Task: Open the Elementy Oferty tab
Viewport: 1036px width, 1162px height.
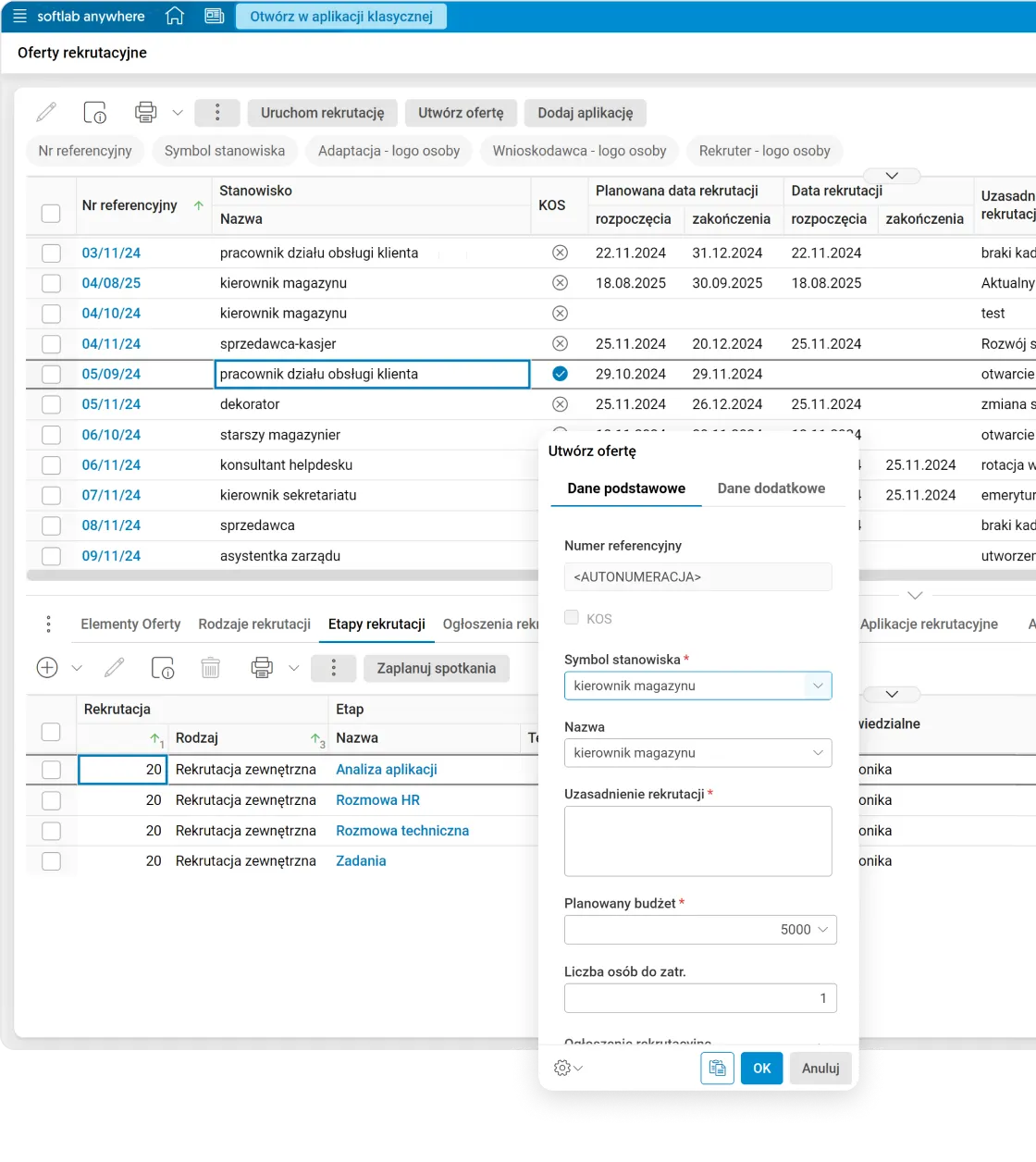Action: coord(130,624)
